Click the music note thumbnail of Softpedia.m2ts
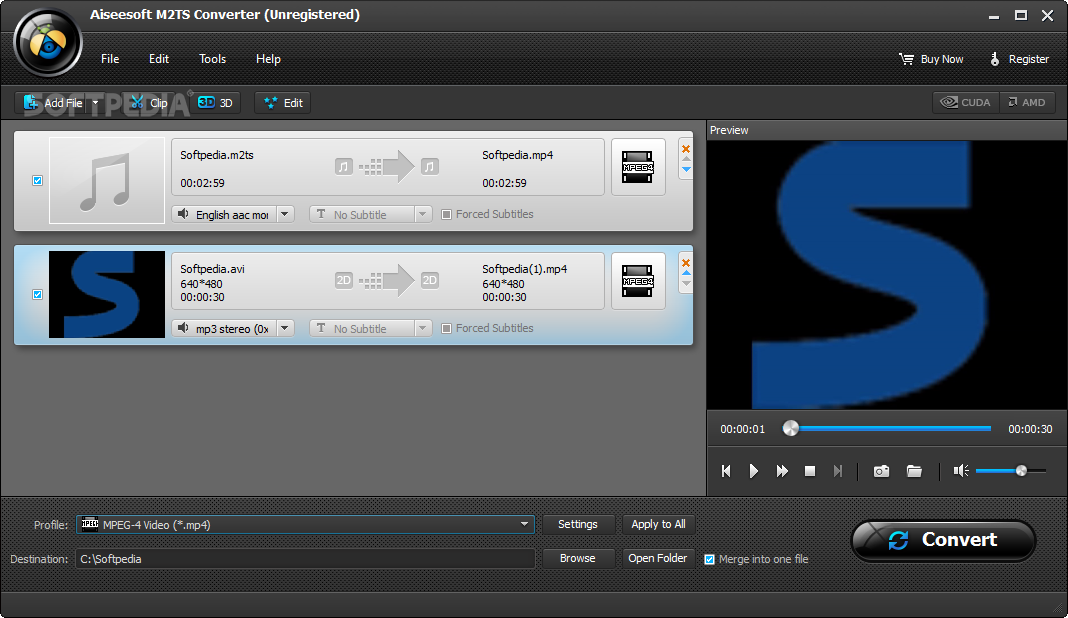The height and width of the screenshot is (618, 1068). pyautogui.click(x=107, y=181)
